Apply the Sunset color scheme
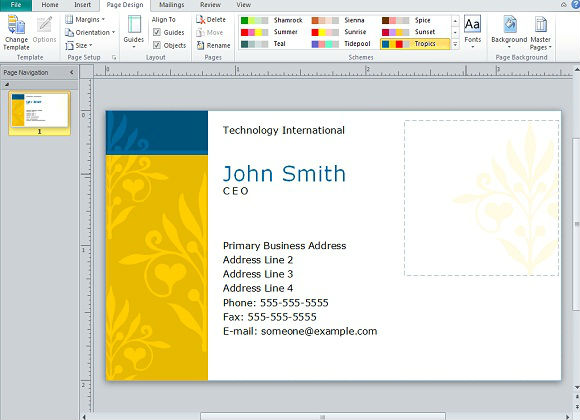 tap(414, 32)
